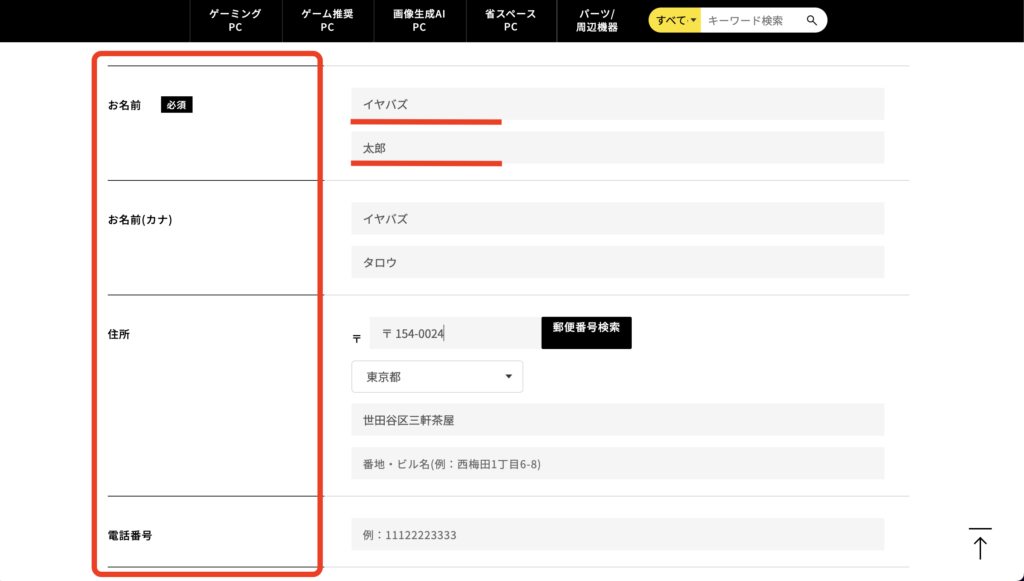The height and width of the screenshot is (581, 1024).
Task: Click the postal code field 154-0024
Action: tap(455, 333)
